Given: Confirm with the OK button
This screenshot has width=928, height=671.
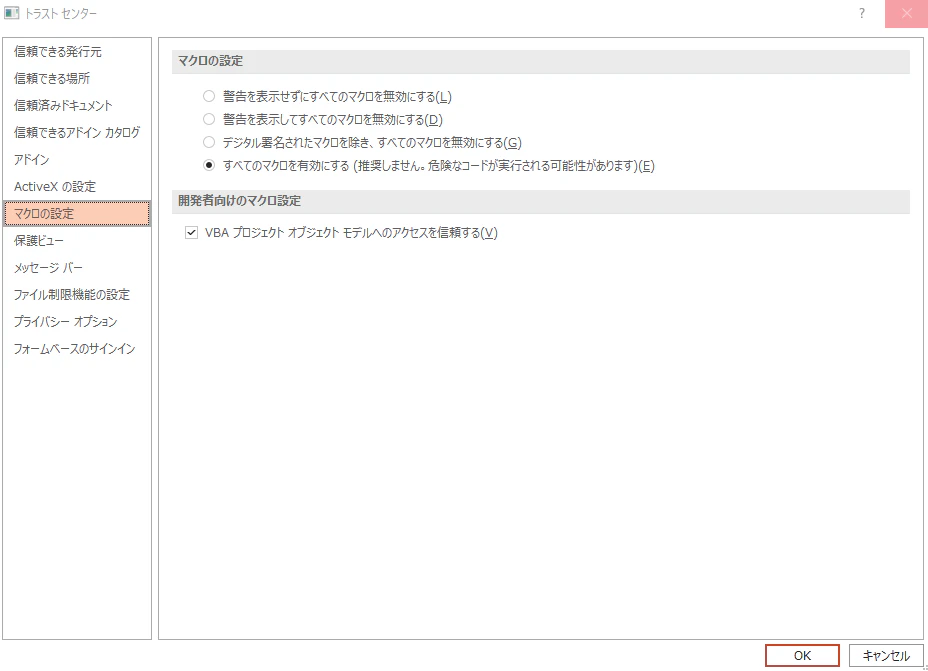Looking at the screenshot, I should (802, 656).
